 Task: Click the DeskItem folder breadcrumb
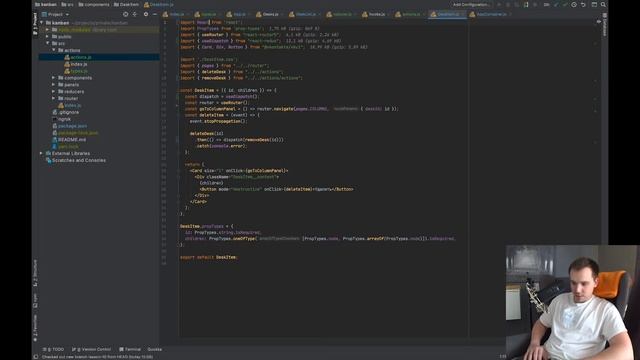click(127, 4)
